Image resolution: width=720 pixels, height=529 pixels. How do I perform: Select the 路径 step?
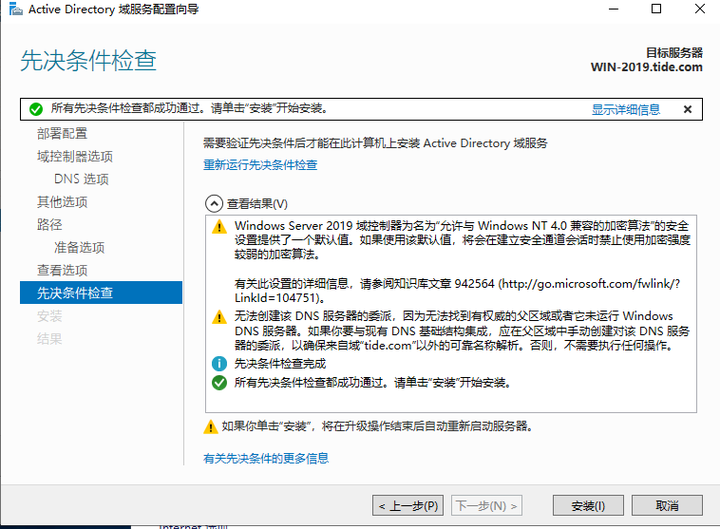coord(50,225)
